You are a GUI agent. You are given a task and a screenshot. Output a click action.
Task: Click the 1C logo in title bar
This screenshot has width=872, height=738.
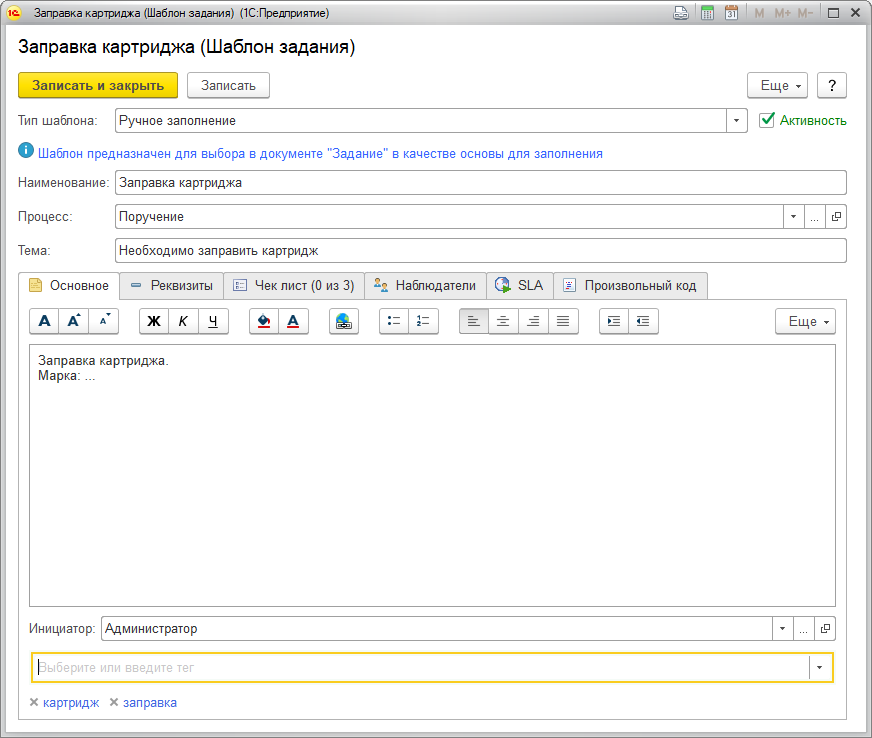tap(14, 13)
